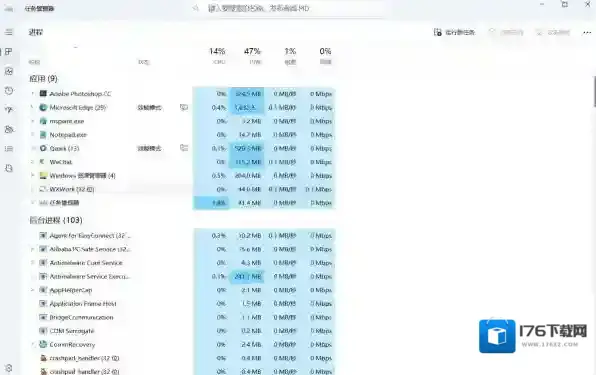Open Startup apps page from sidebar
The image size is (596, 375).
point(9,110)
